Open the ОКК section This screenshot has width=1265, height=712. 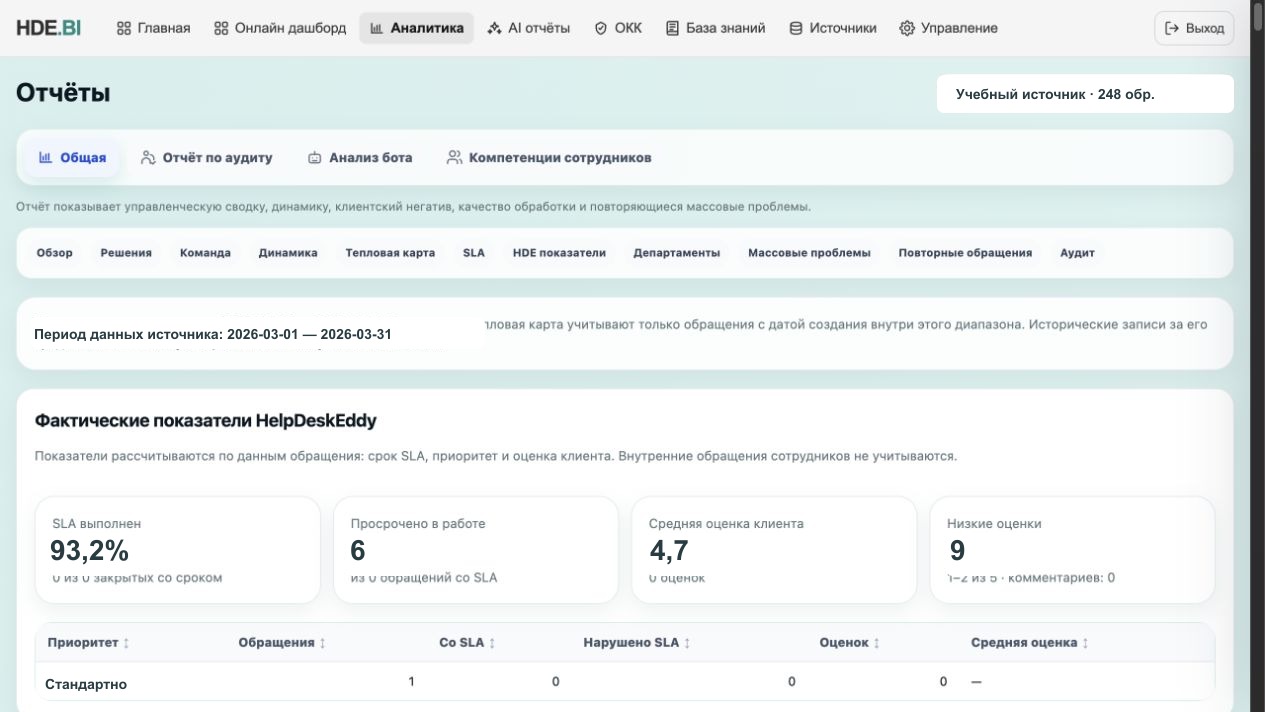(618, 28)
